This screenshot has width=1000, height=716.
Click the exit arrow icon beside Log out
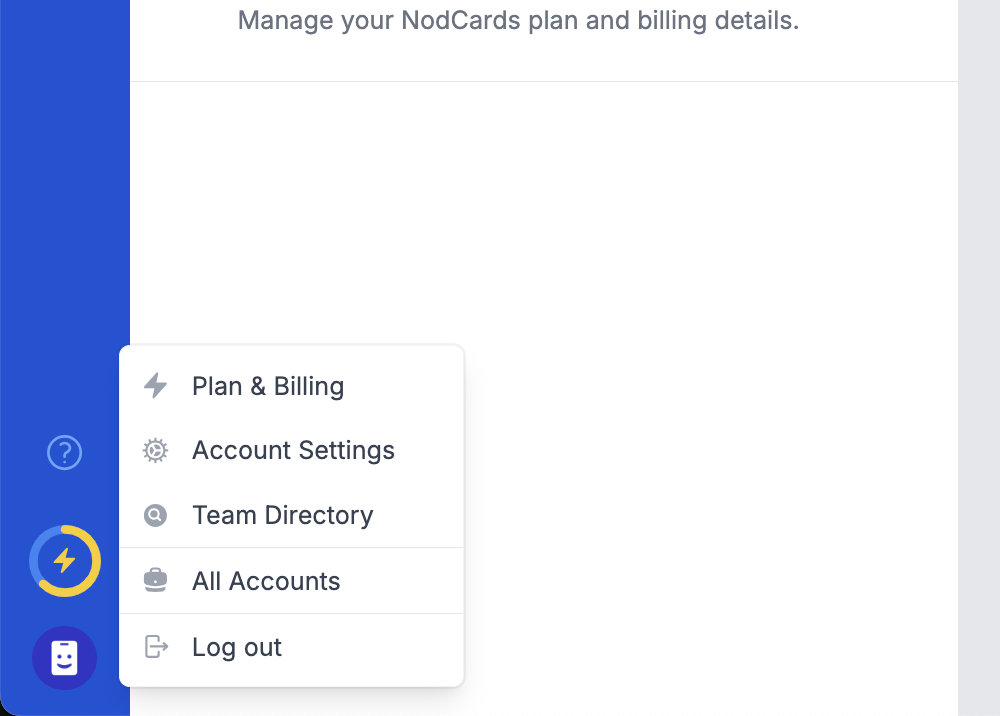[156, 647]
